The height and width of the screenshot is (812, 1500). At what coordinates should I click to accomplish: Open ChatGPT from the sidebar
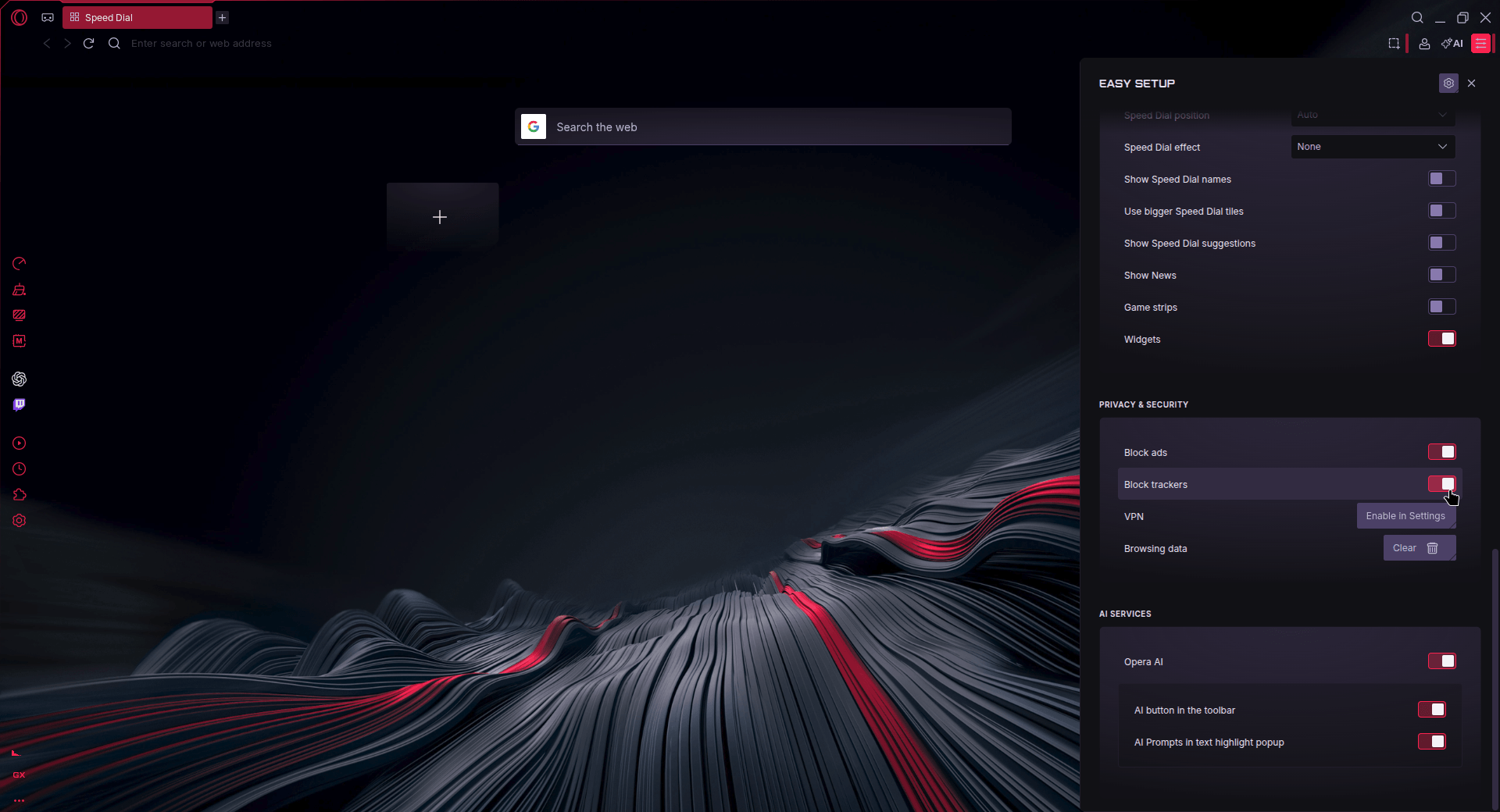point(20,379)
